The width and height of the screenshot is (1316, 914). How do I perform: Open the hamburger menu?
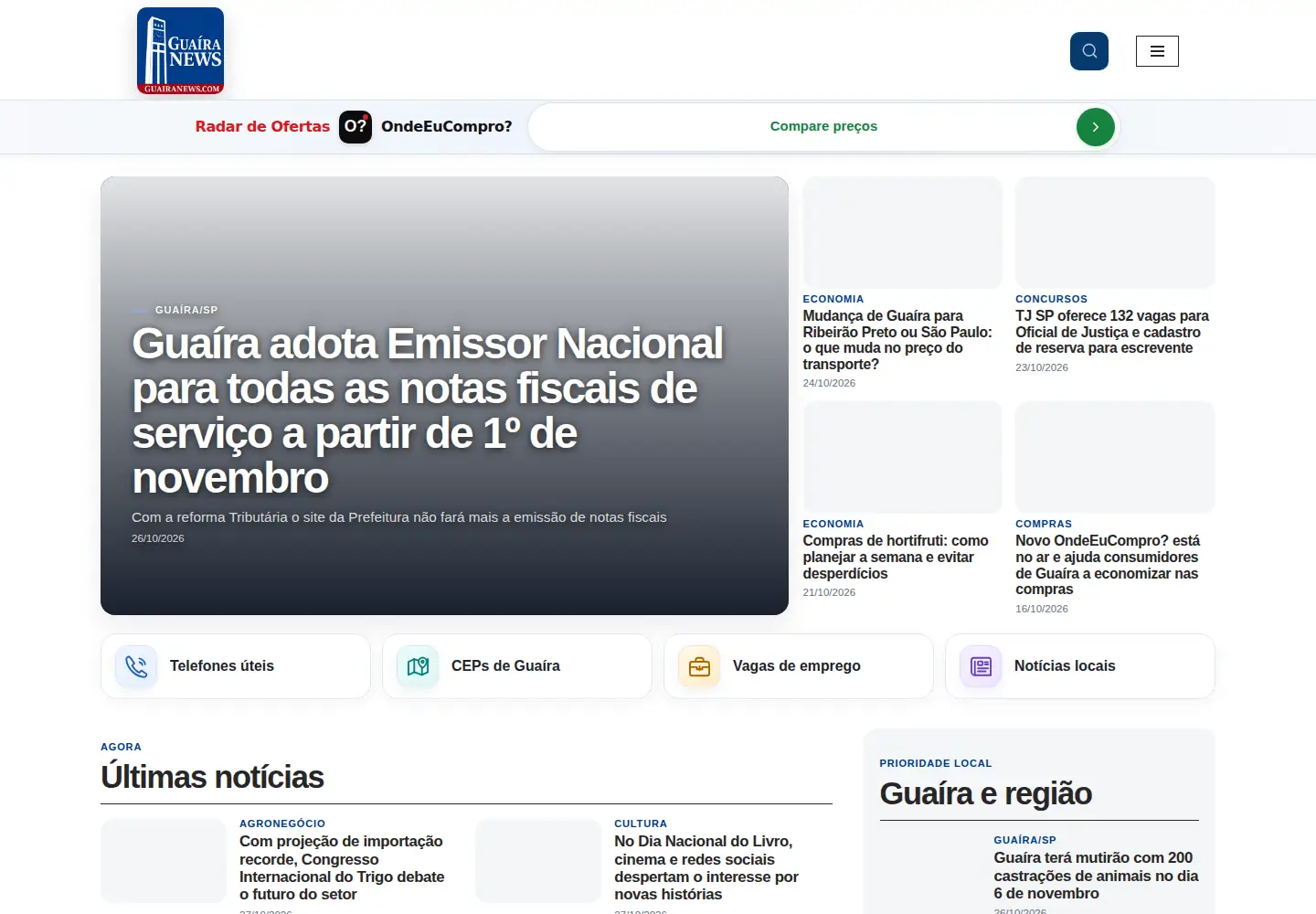tap(1157, 51)
